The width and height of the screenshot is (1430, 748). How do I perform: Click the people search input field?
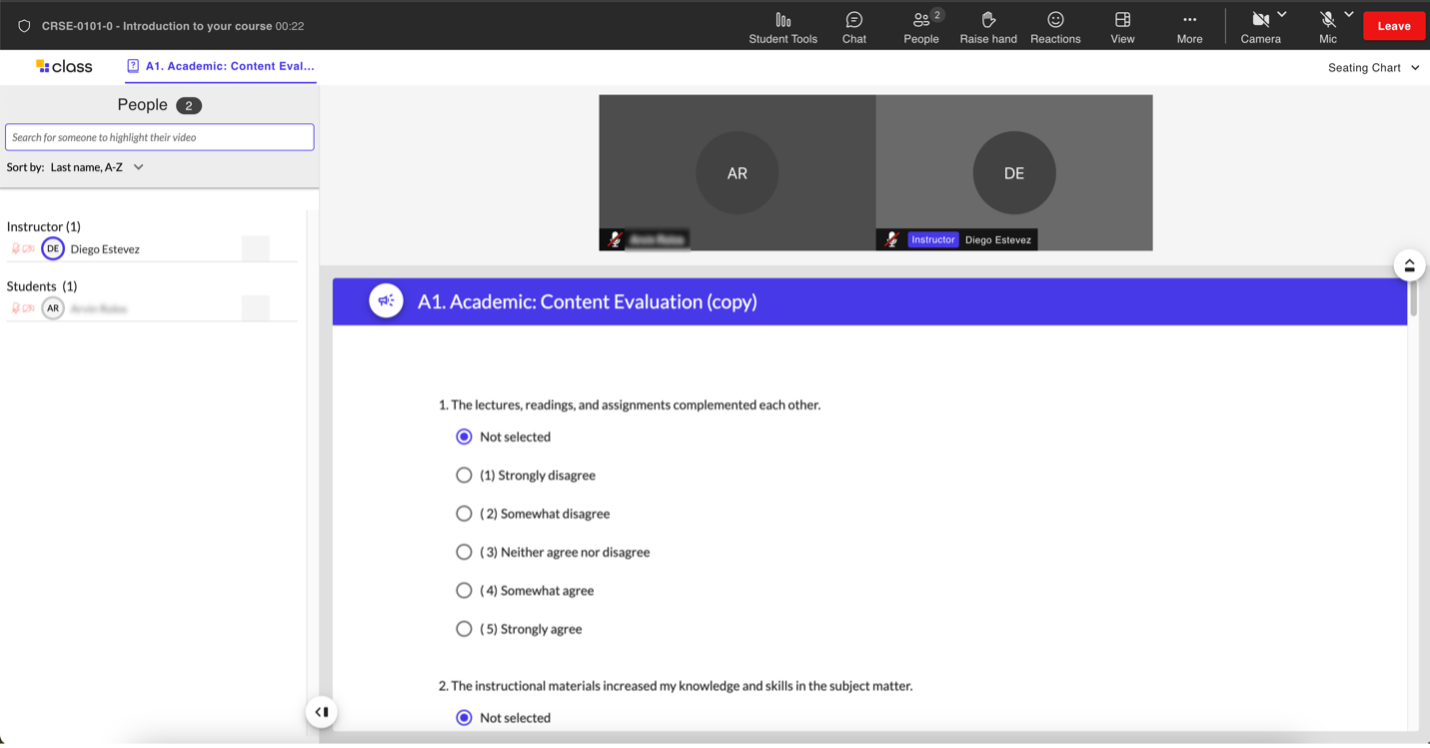click(x=160, y=137)
